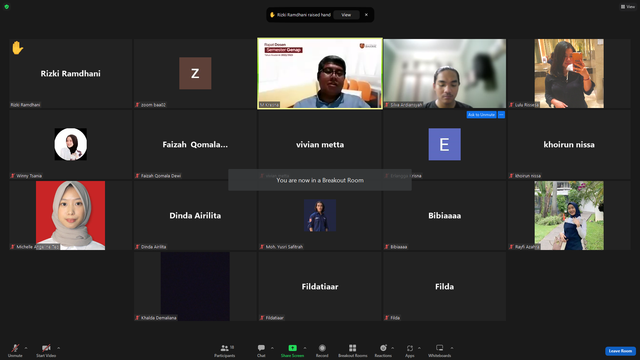Click the breakout room notification banner
The height and width of the screenshot is (360, 640).
[x=320, y=180]
